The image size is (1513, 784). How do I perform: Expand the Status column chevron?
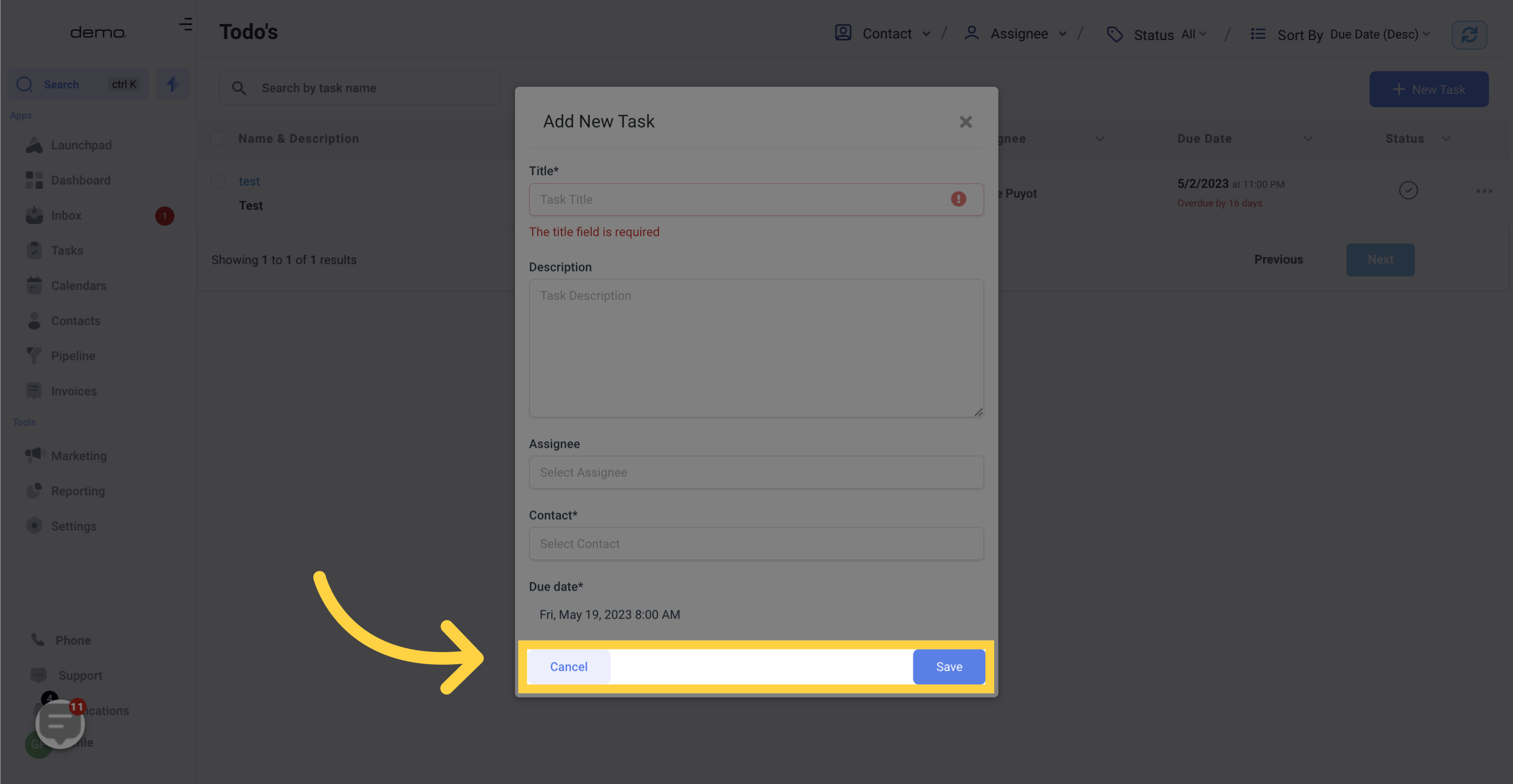click(x=1446, y=138)
